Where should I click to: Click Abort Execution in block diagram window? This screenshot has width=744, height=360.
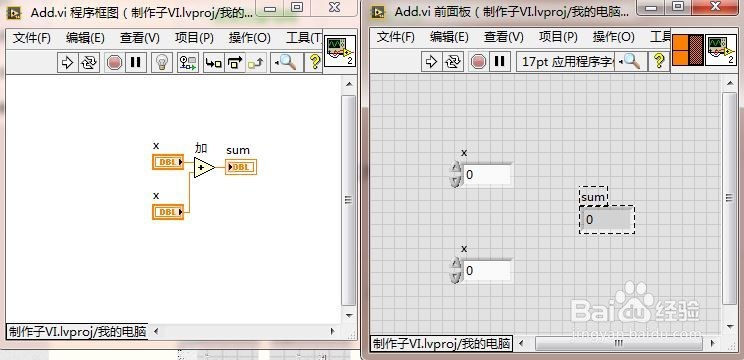[114, 62]
